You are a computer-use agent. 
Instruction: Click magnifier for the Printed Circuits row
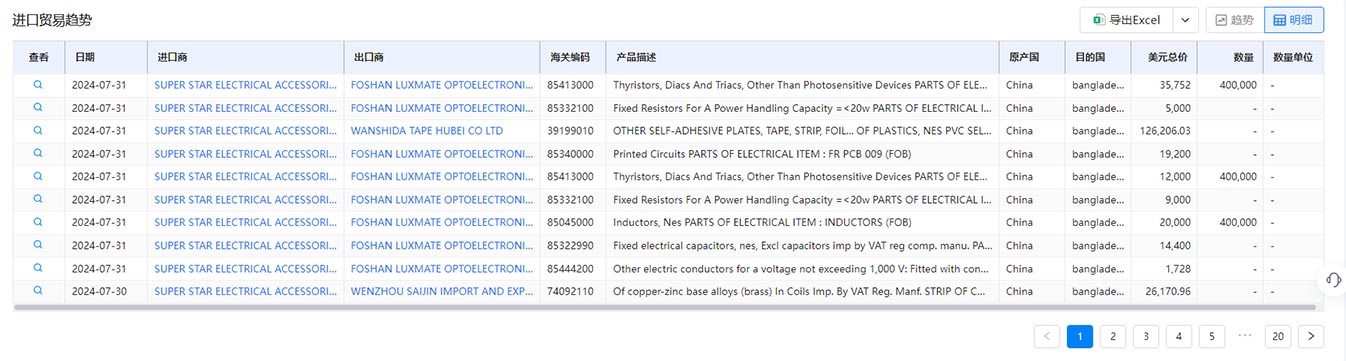(x=38, y=154)
